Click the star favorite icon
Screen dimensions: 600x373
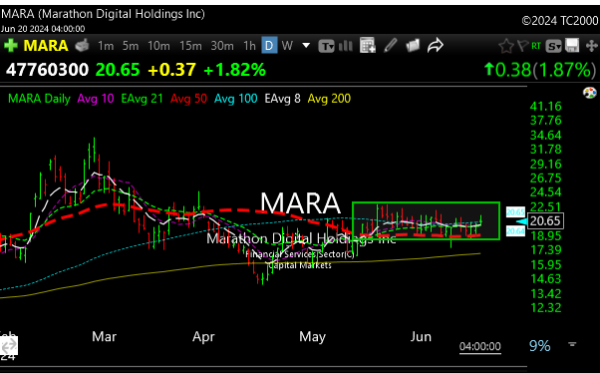pyautogui.click(x=506, y=46)
